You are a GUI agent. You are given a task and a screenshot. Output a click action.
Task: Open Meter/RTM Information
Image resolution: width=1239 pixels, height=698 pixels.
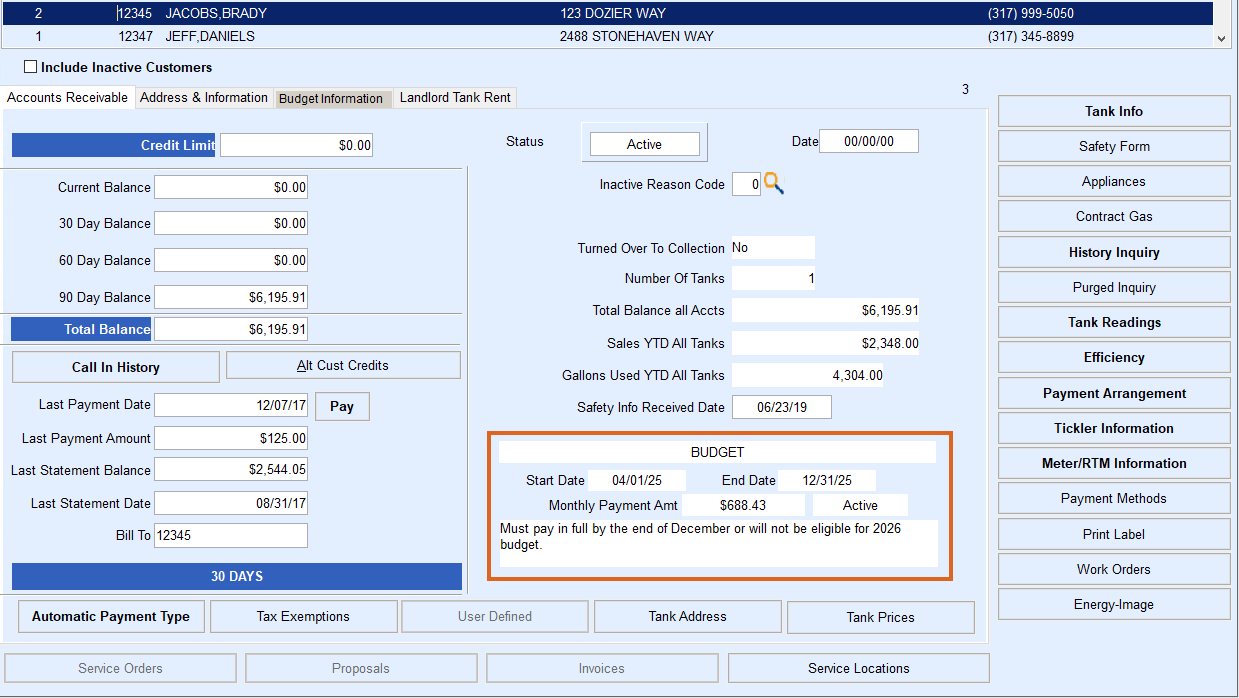point(1114,463)
